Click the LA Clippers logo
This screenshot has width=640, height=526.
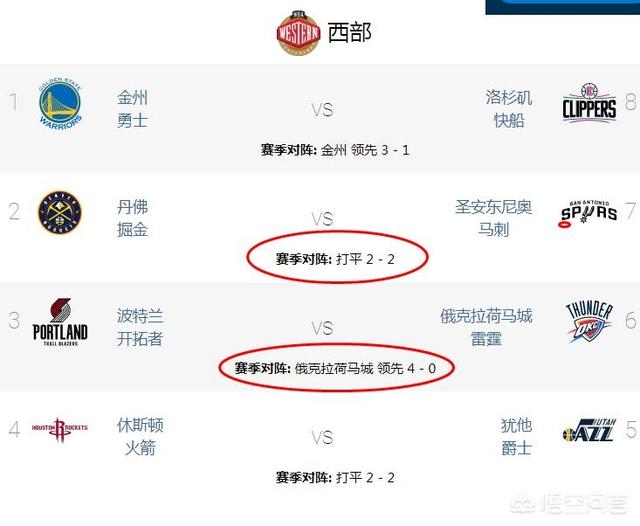coord(589,104)
